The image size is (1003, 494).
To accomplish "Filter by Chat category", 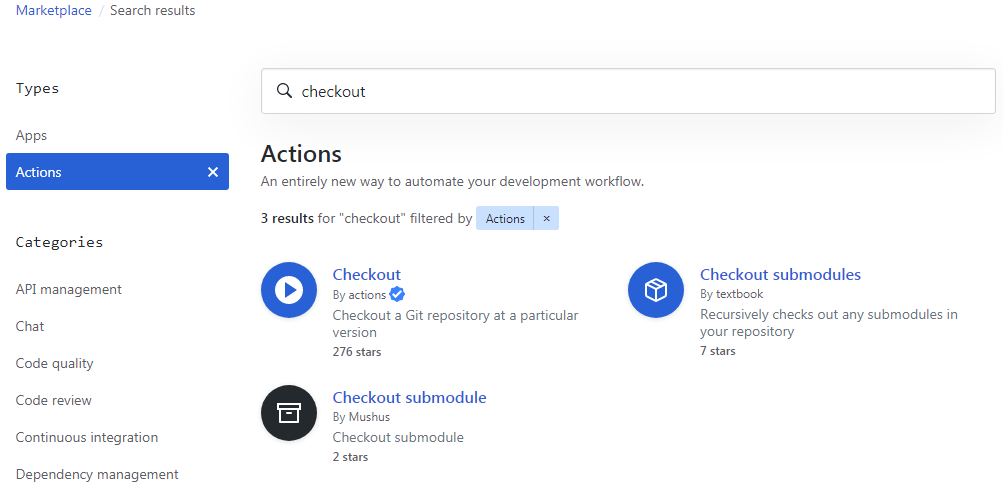I will (x=30, y=326).
